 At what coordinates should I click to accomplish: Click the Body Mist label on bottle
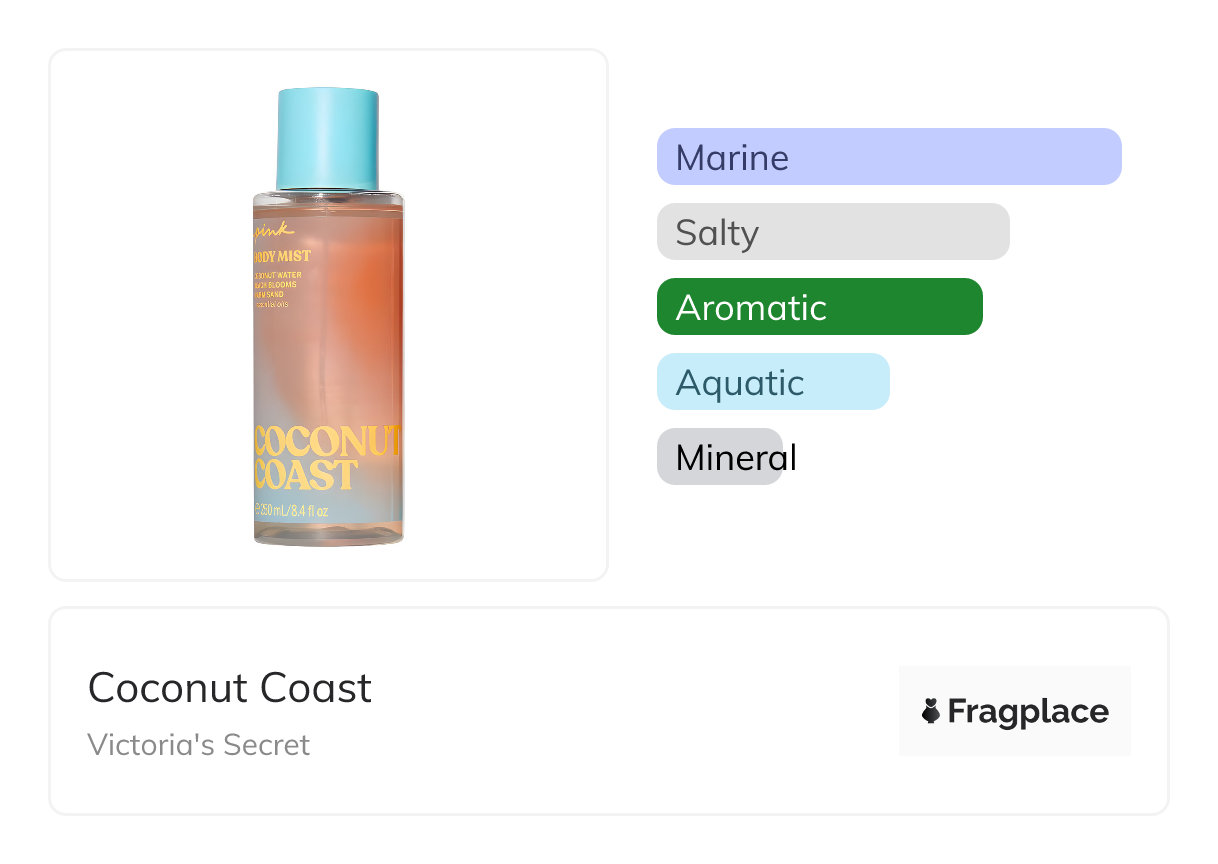tap(283, 256)
